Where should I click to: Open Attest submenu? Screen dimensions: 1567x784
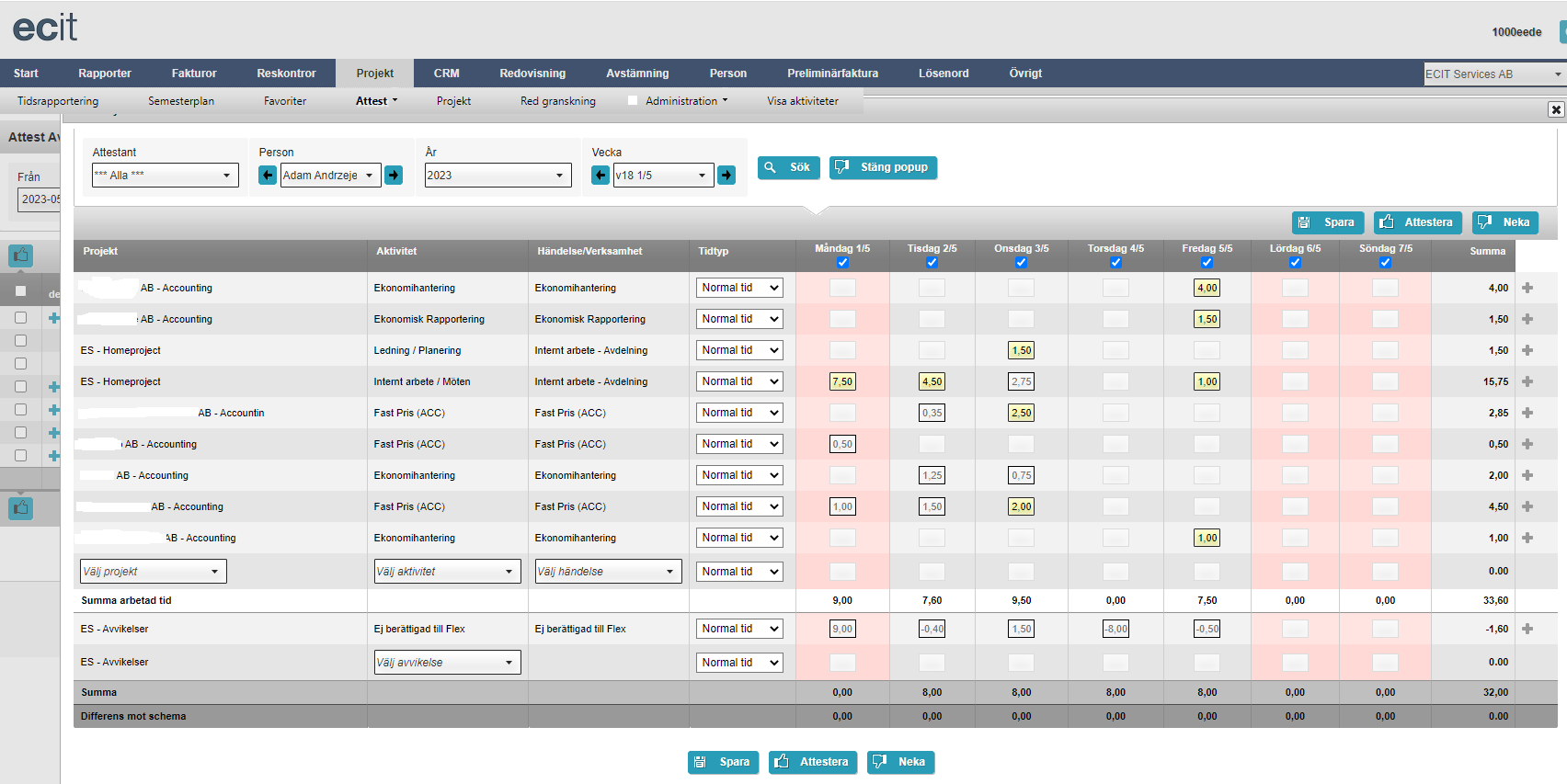click(377, 101)
